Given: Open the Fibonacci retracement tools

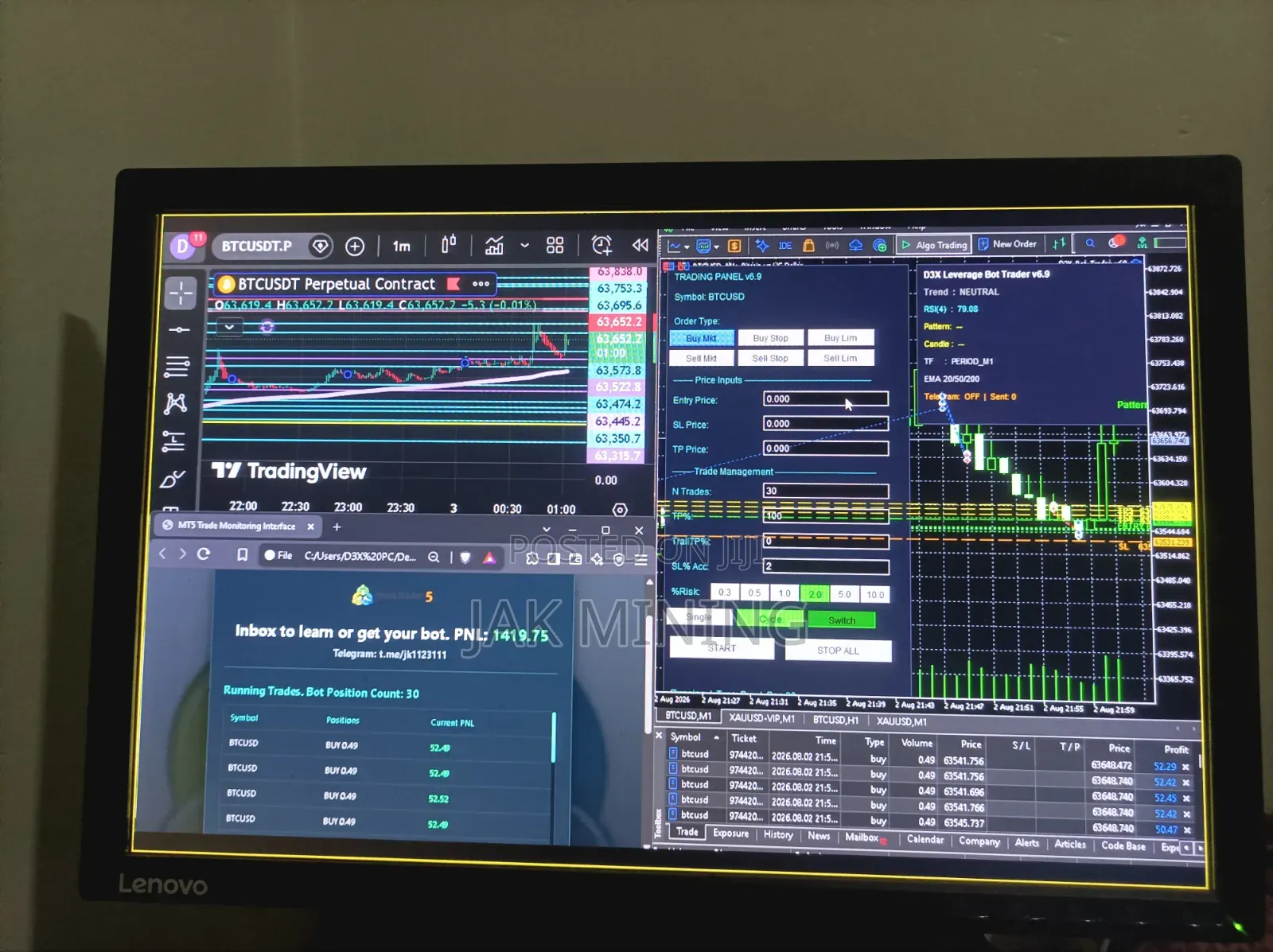Looking at the screenshot, I should click(177, 366).
